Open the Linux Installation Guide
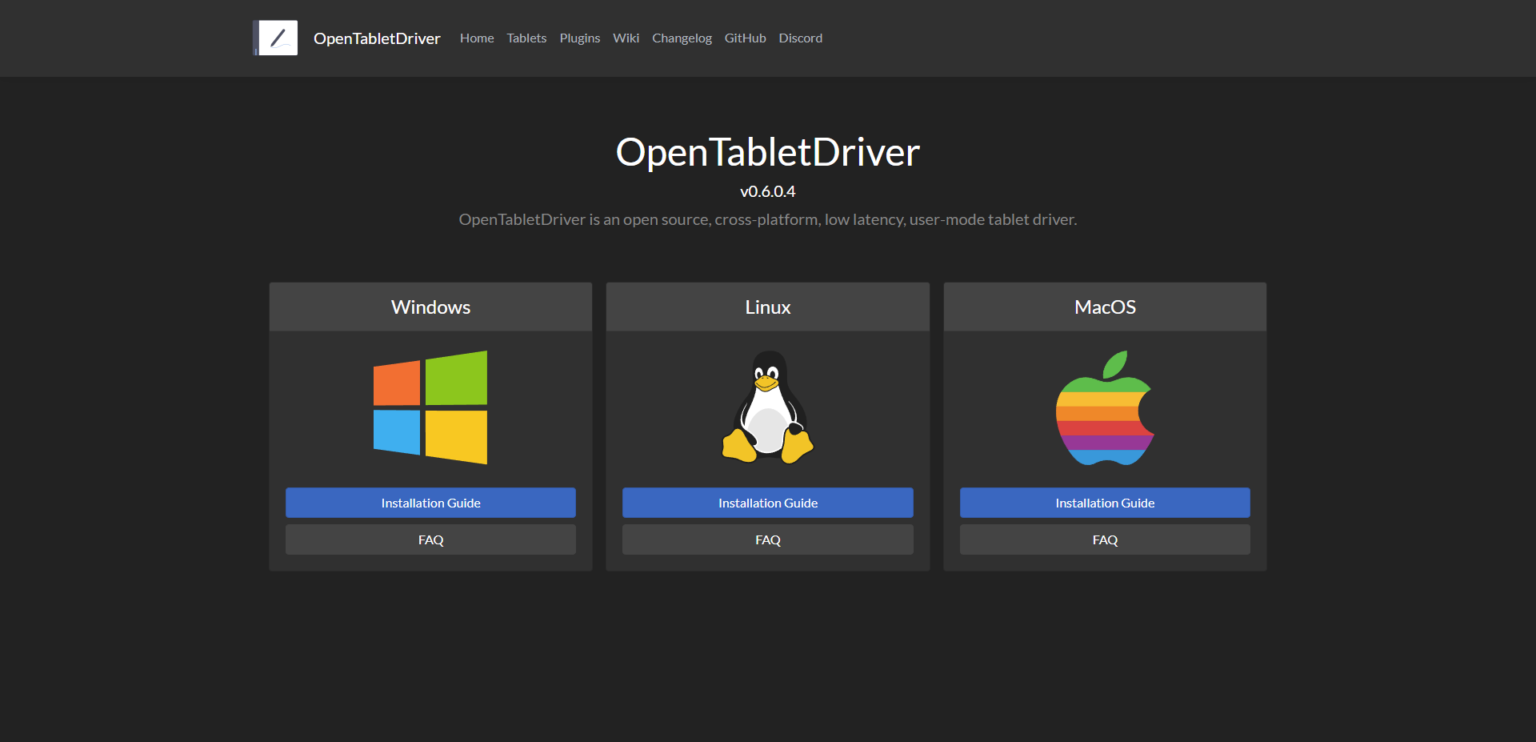 (767, 502)
